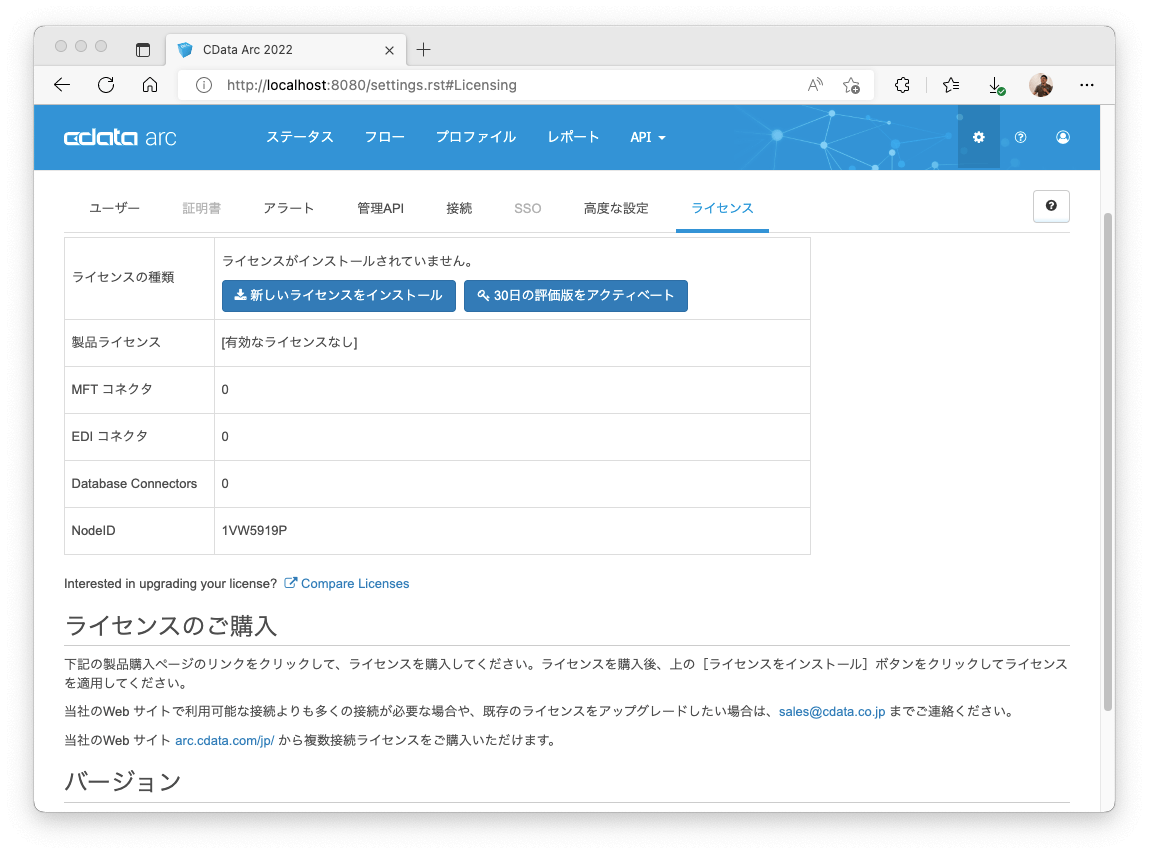Visit the arc.cdata.com/jp/ link
Viewport: 1149px width, 854px height.
click(224, 741)
